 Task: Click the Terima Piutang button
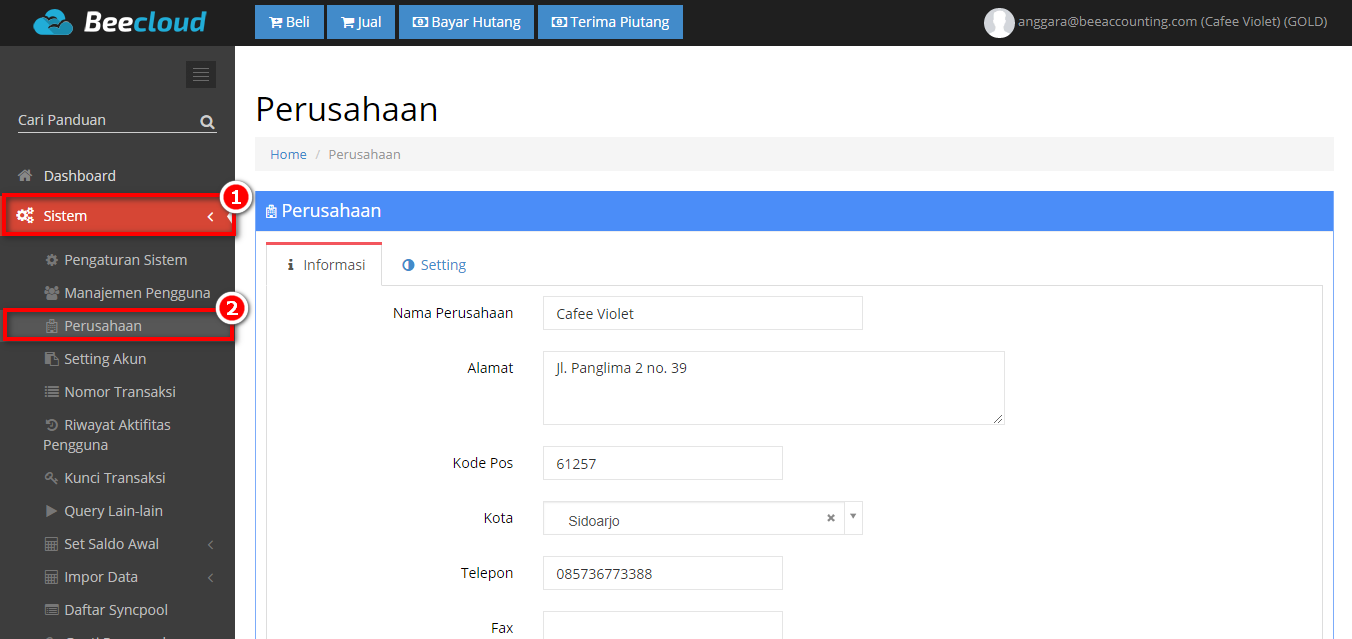pos(610,22)
